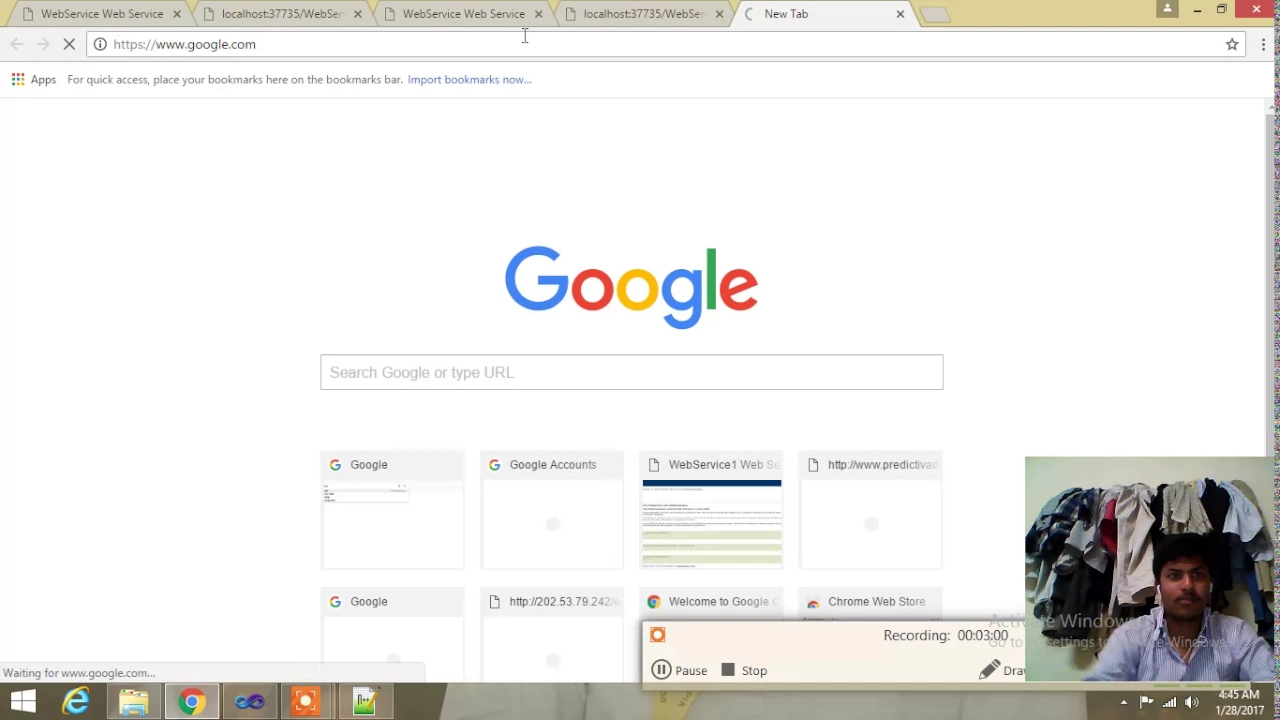Close the first WebService Web Service tab

pos(177,14)
